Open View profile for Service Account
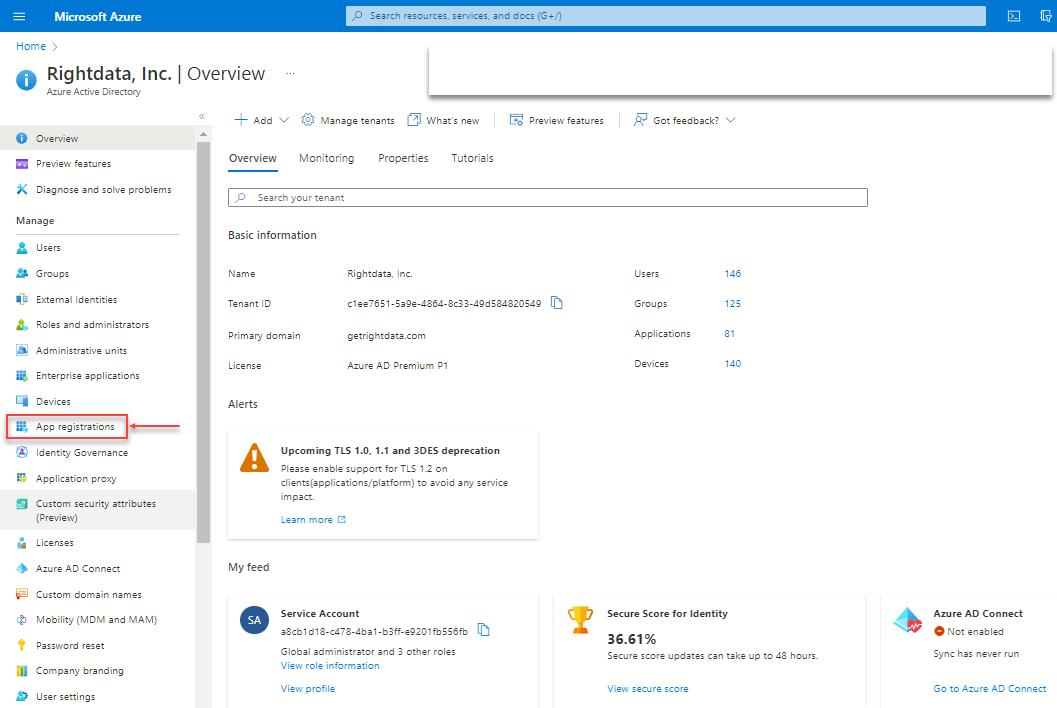This screenshot has width=1057, height=708. click(x=307, y=688)
